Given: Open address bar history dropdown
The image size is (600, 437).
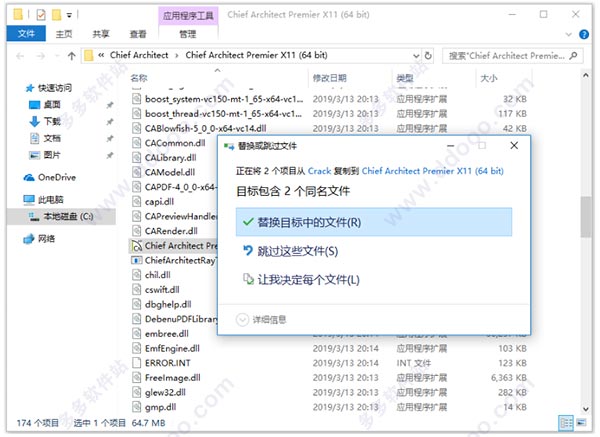Looking at the screenshot, I should (x=416, y=56).
